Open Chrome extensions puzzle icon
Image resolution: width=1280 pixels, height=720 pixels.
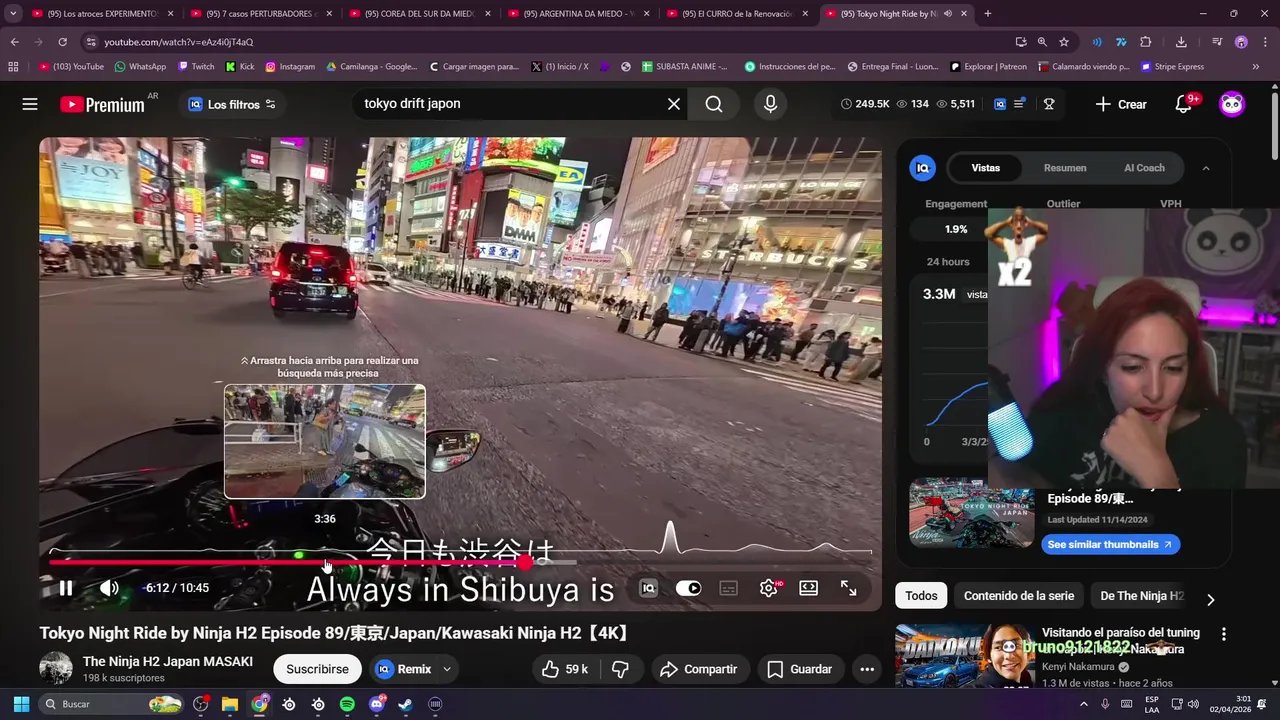click(1146, 42)
